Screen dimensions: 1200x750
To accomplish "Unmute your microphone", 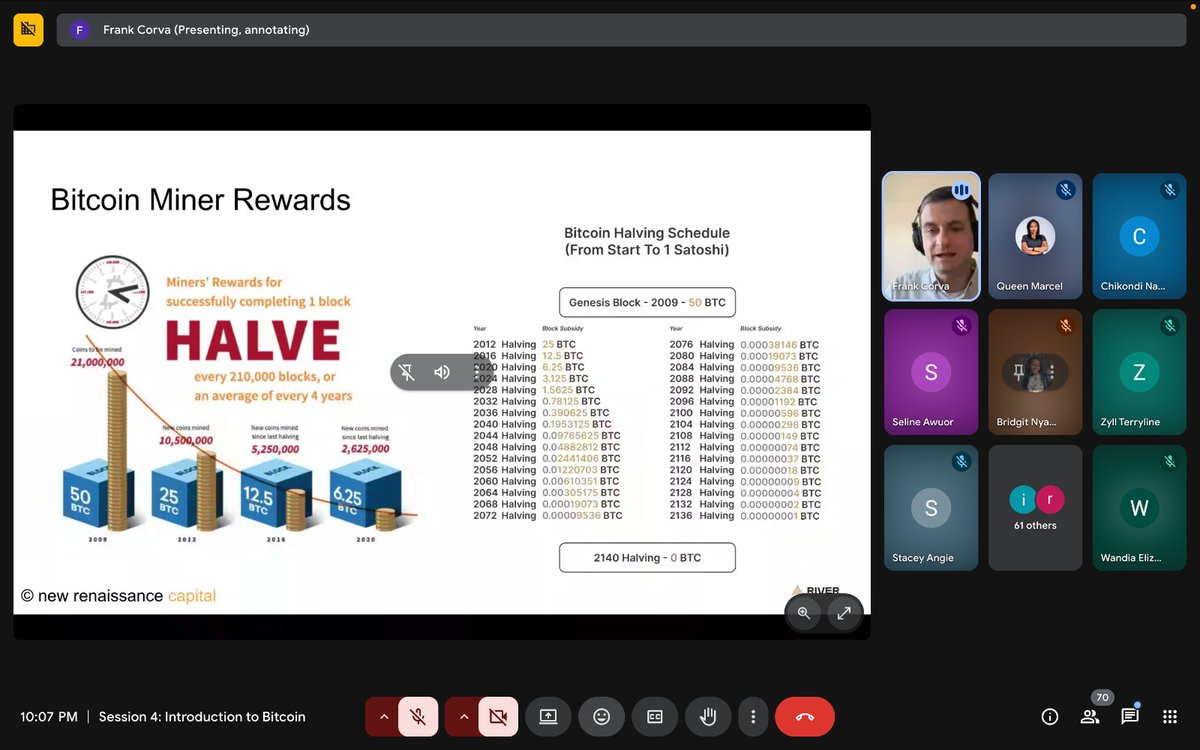I will click(419, 716).
